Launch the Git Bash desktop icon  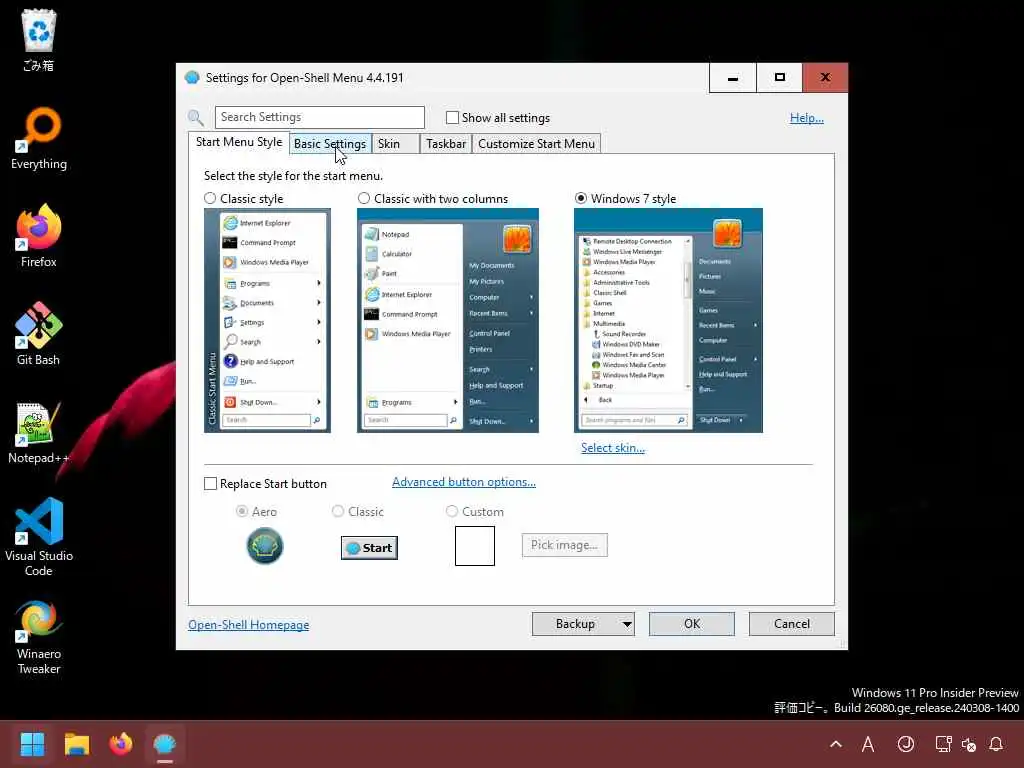pos(39,334)
